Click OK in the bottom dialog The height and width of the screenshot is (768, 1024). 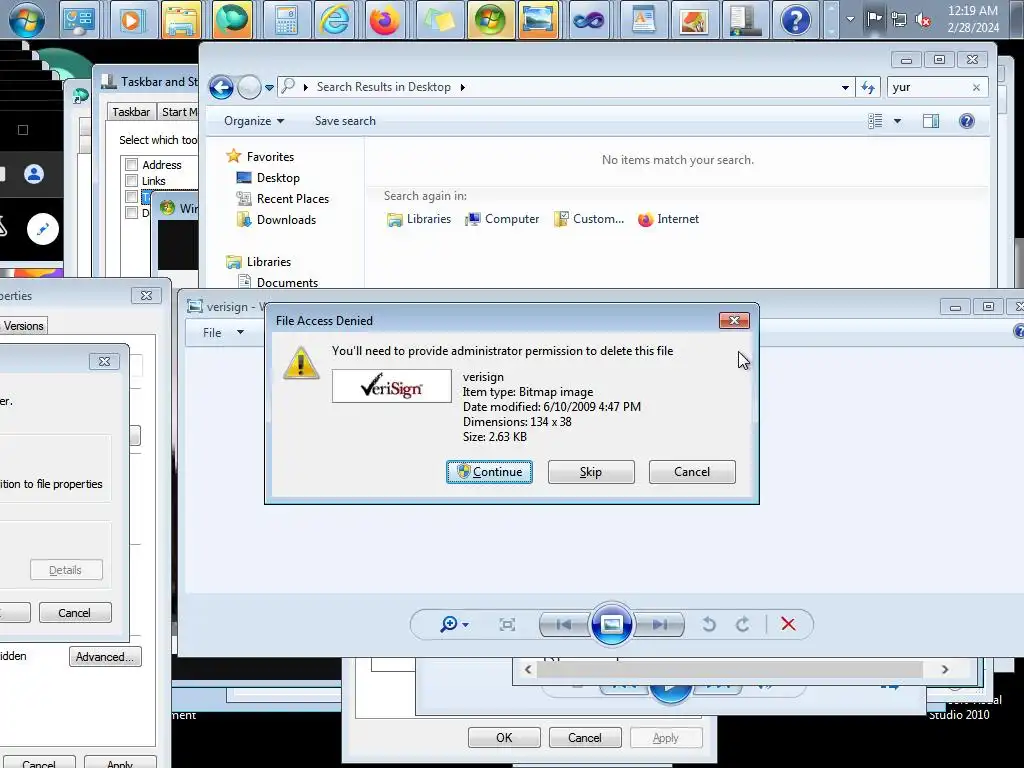[504, 737]
